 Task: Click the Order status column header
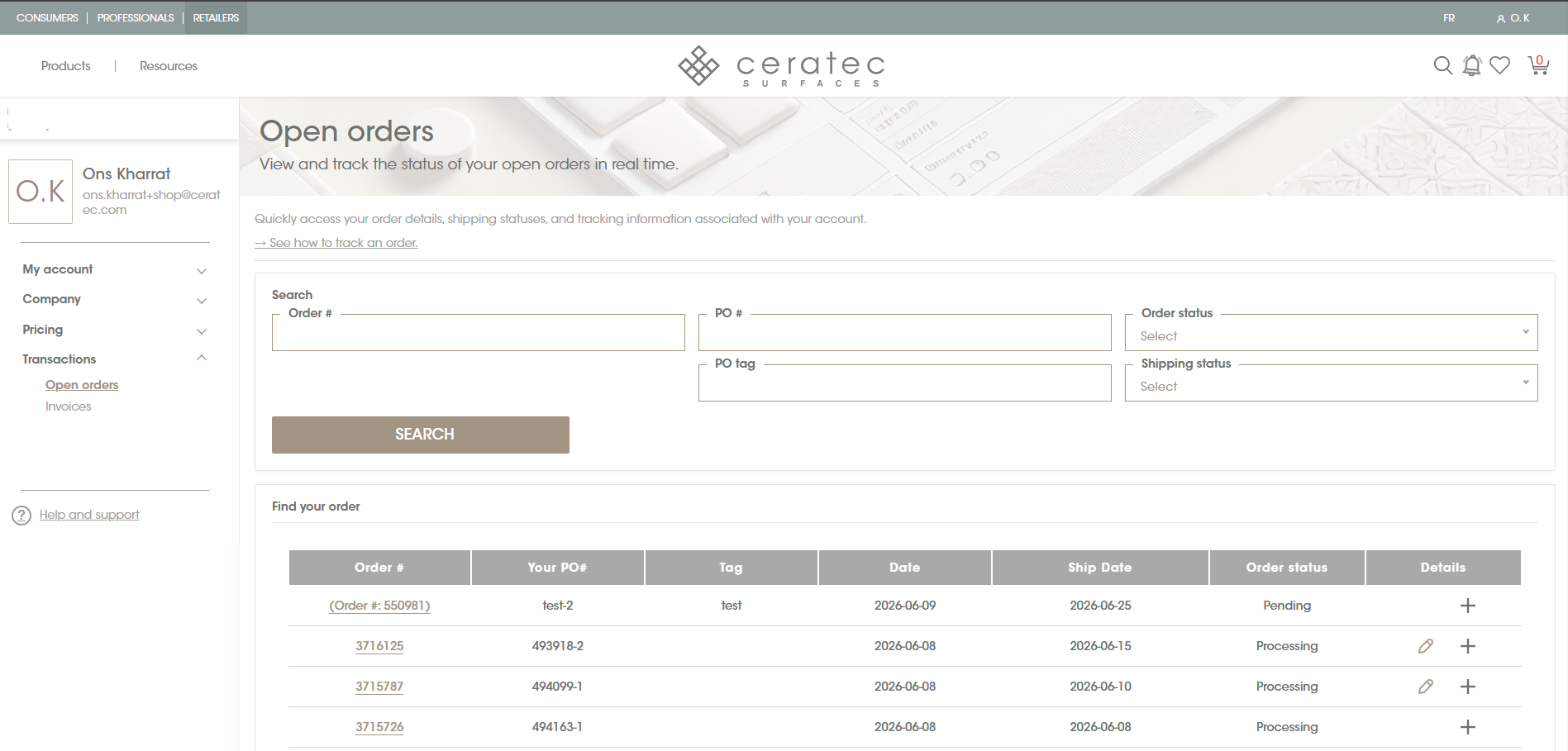(1287, 568)
